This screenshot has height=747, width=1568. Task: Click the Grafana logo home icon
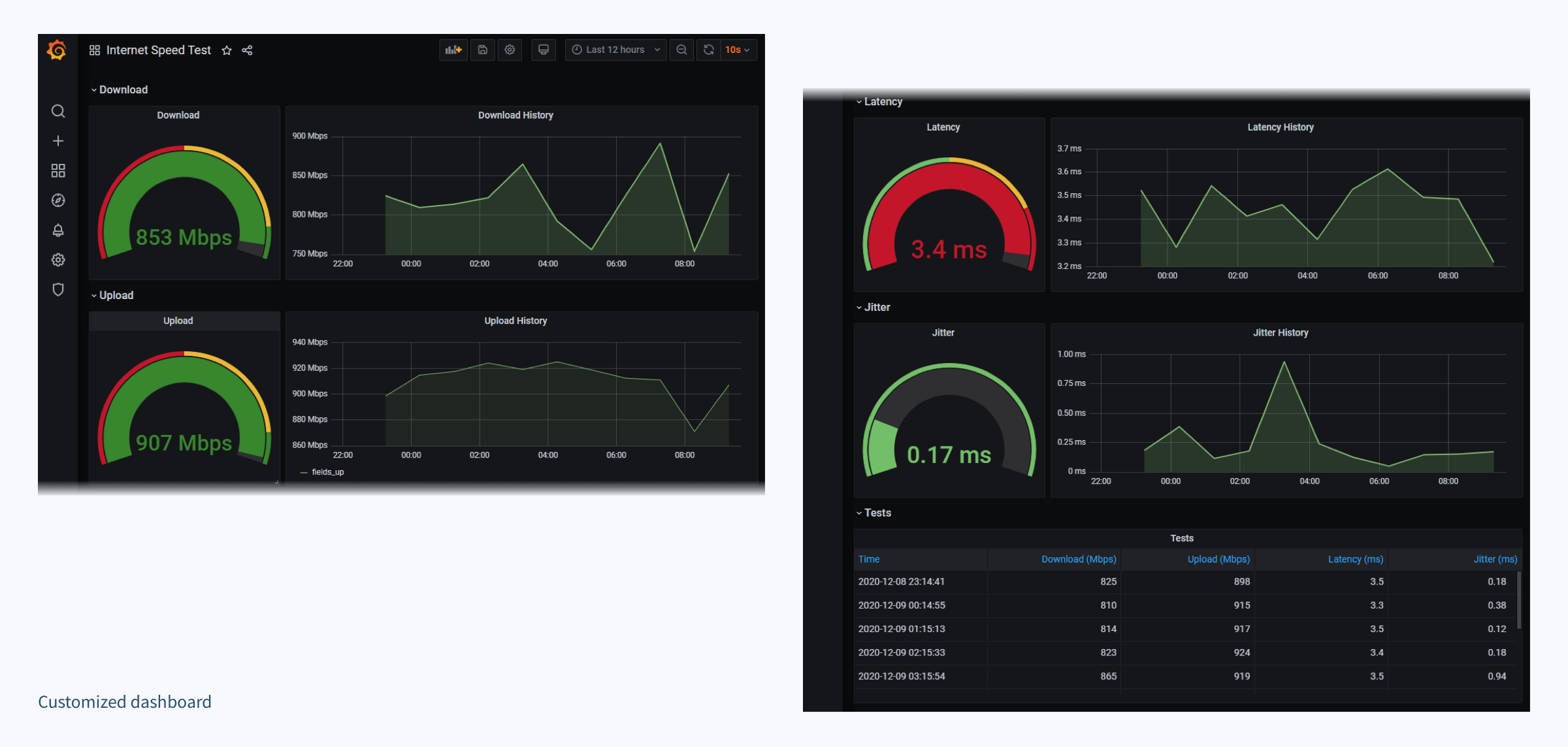(x=57, y=50)
